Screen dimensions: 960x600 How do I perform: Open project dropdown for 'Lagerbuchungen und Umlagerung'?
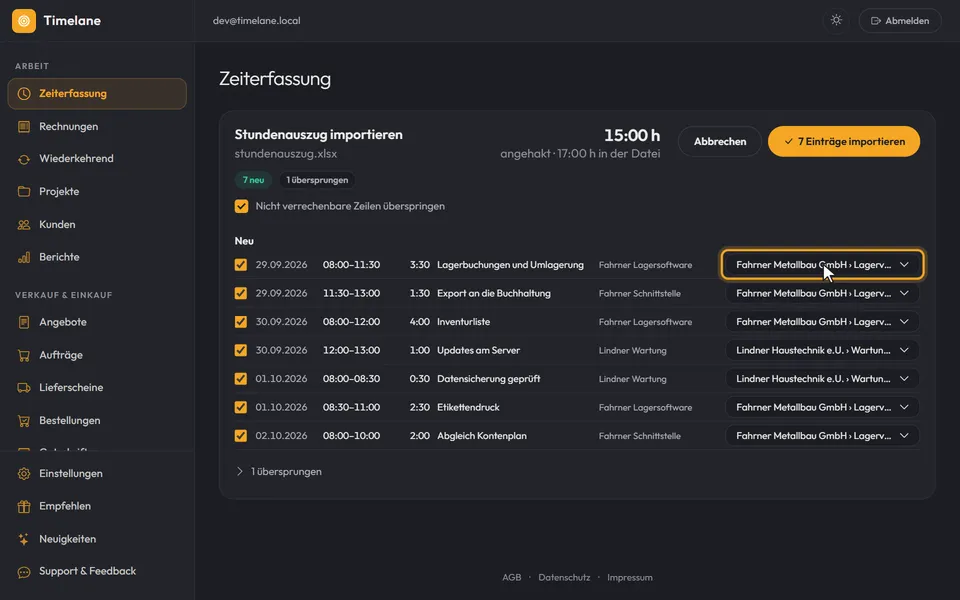click(x=822, y=264)
